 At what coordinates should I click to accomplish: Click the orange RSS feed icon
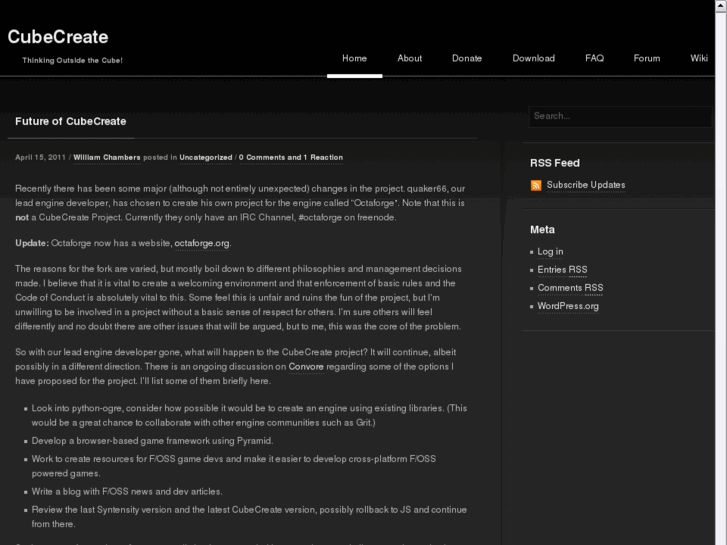click(x=536, y=186)
